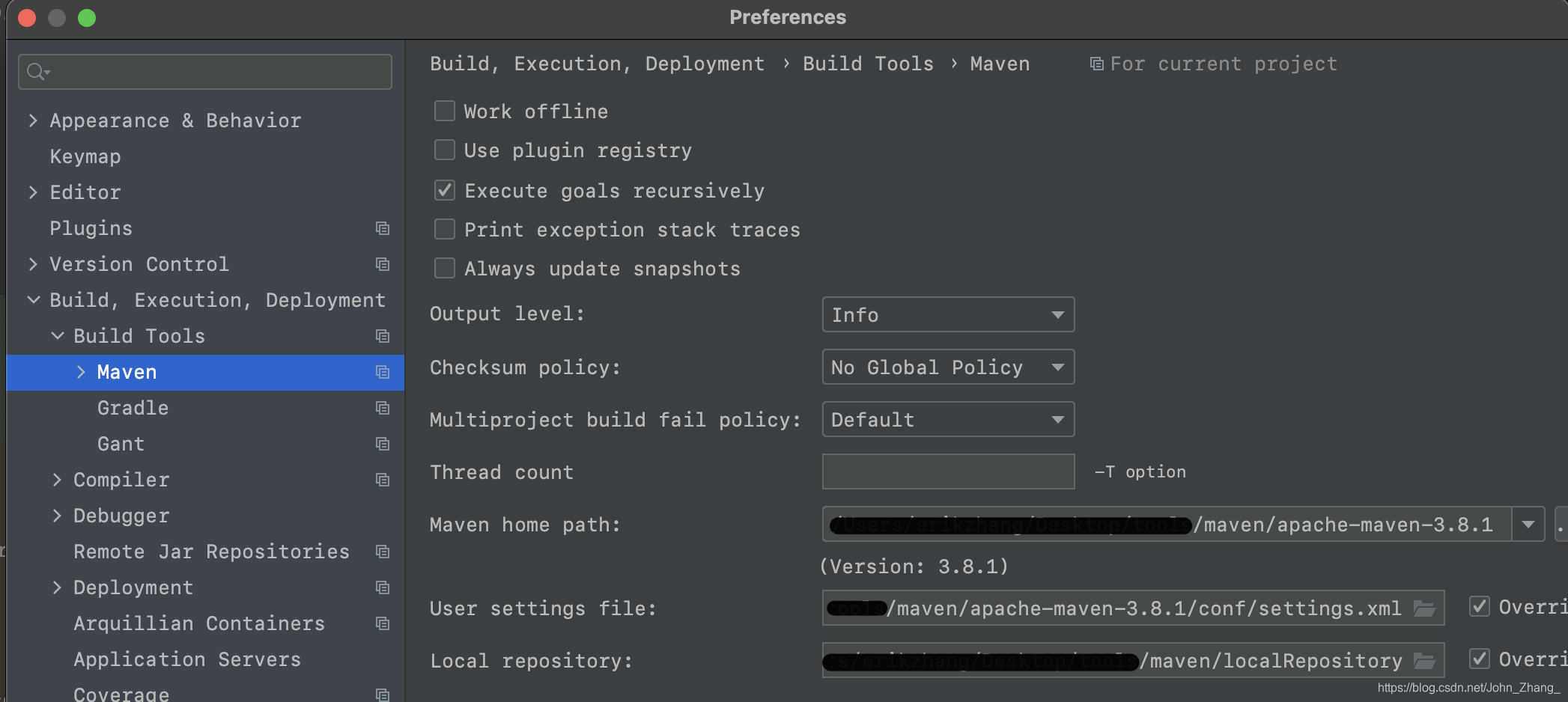
Task: Click the Version: 3.8.1 label
Action: (914, 567)
